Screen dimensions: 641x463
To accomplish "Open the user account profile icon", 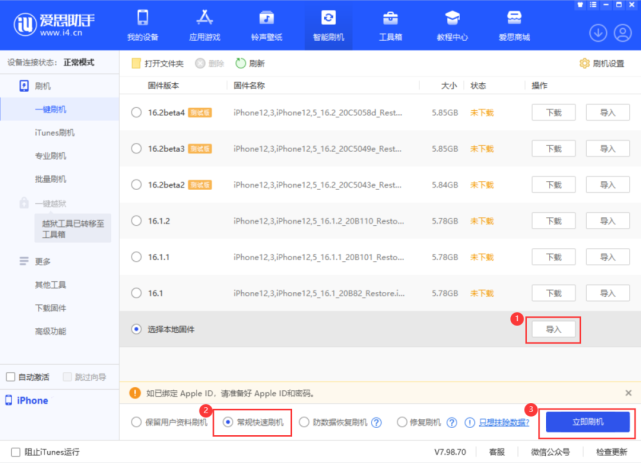I will (x=623, y=33).
